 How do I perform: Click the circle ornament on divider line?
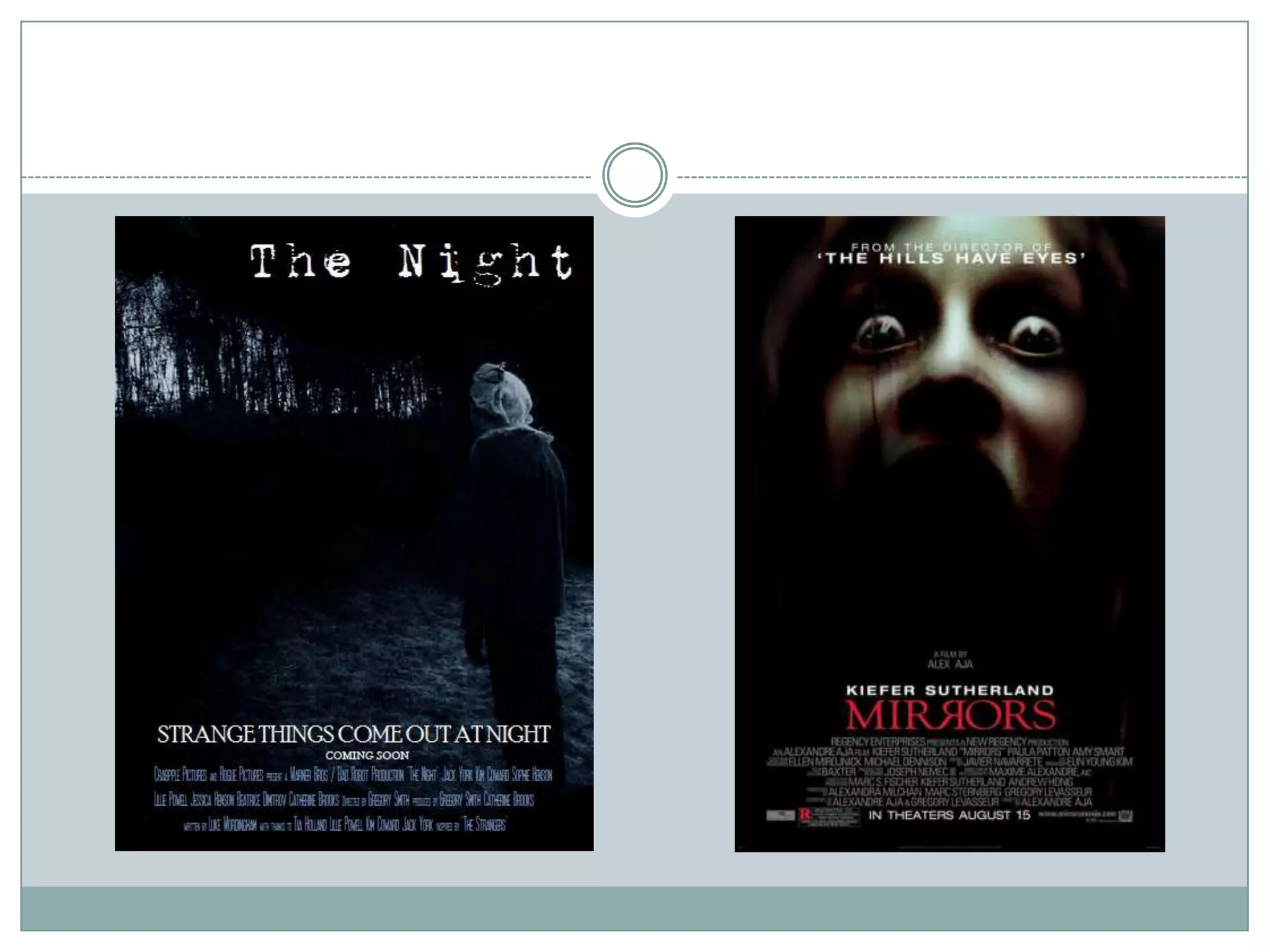tap(634, 175)
